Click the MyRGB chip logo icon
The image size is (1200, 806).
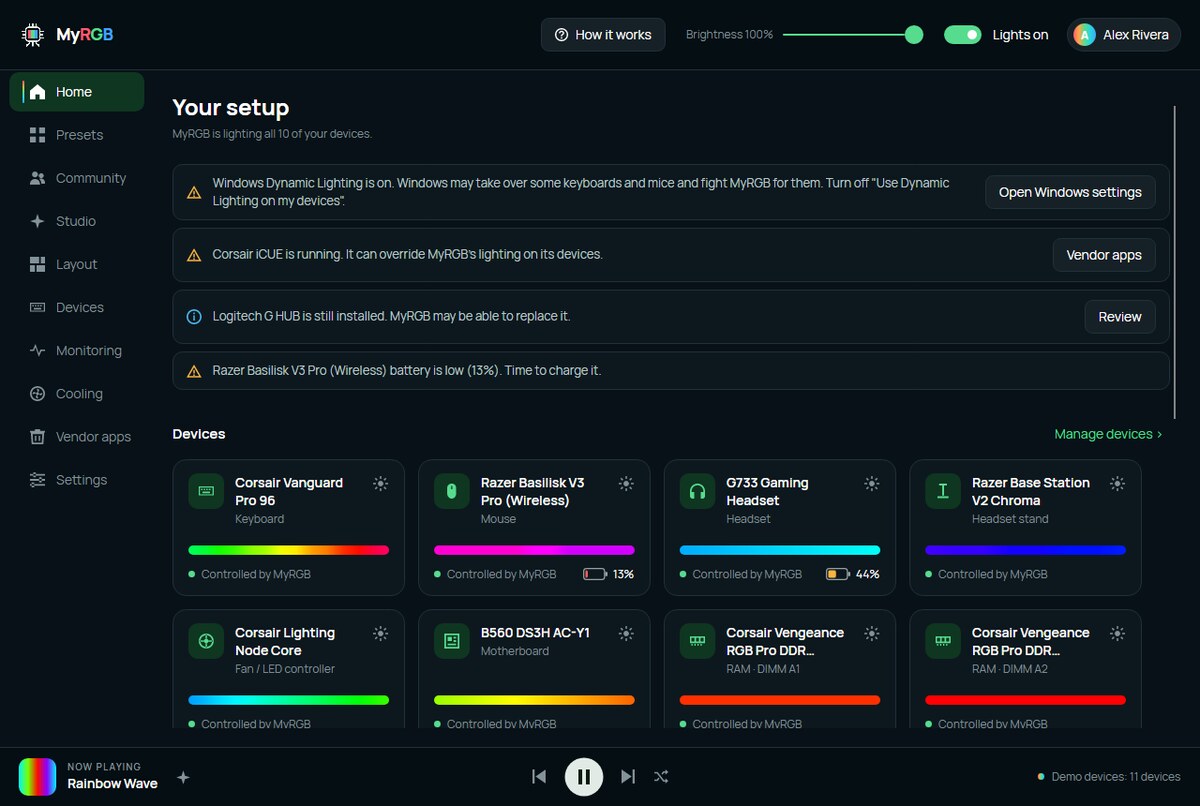coord(33,35)
